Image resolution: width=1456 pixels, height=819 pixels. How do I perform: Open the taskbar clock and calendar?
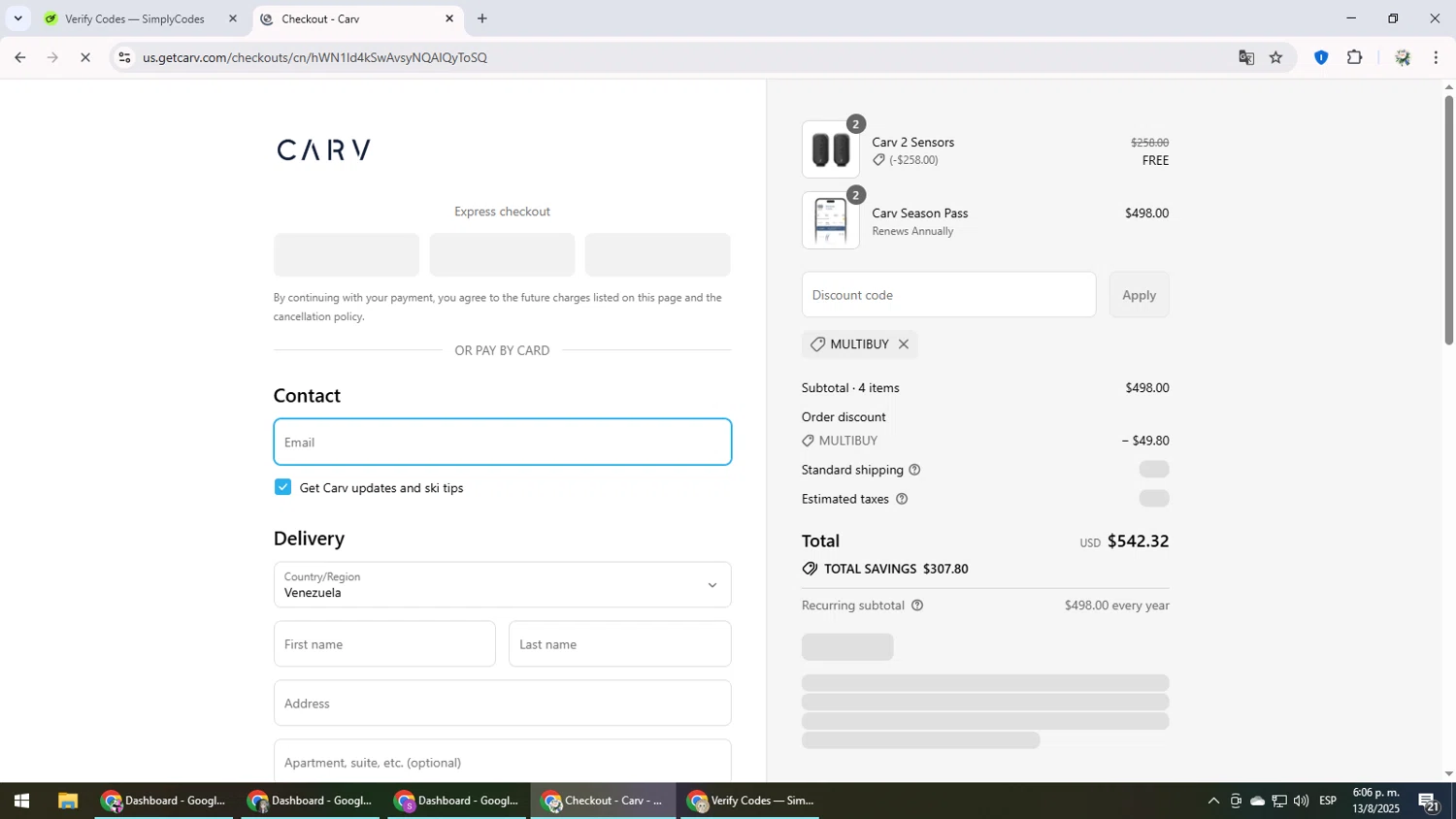(x=1376, y=801)
